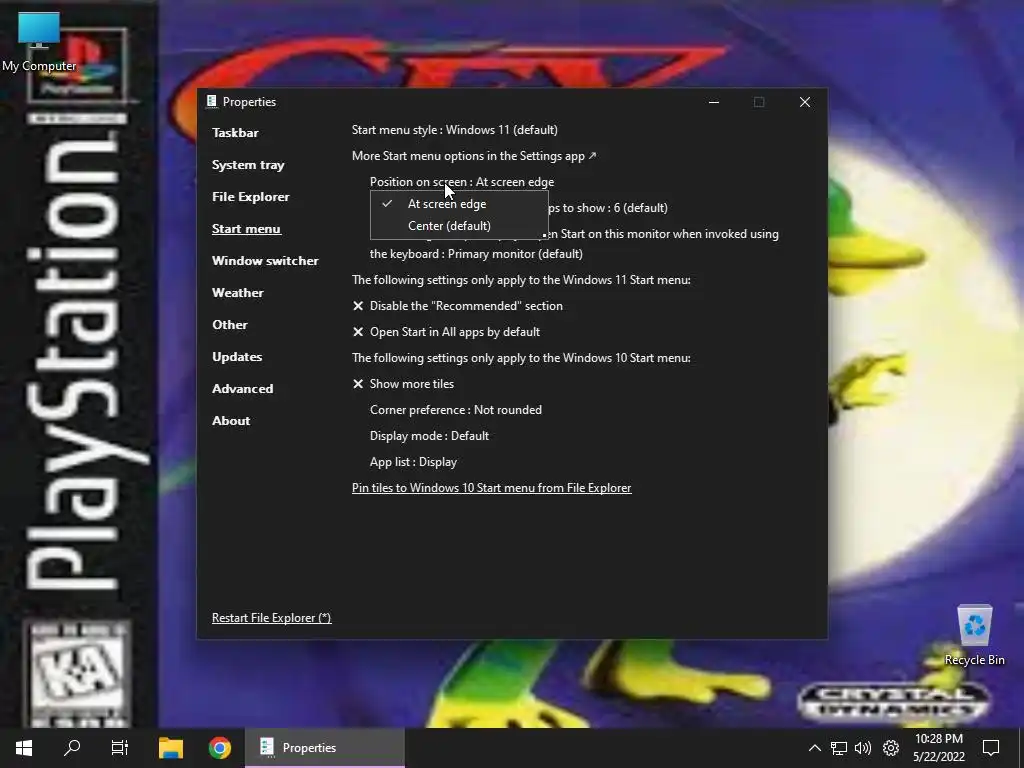Click Restart File Explorer link
The height and width of the screenshot is (768, 1024).
272,618
